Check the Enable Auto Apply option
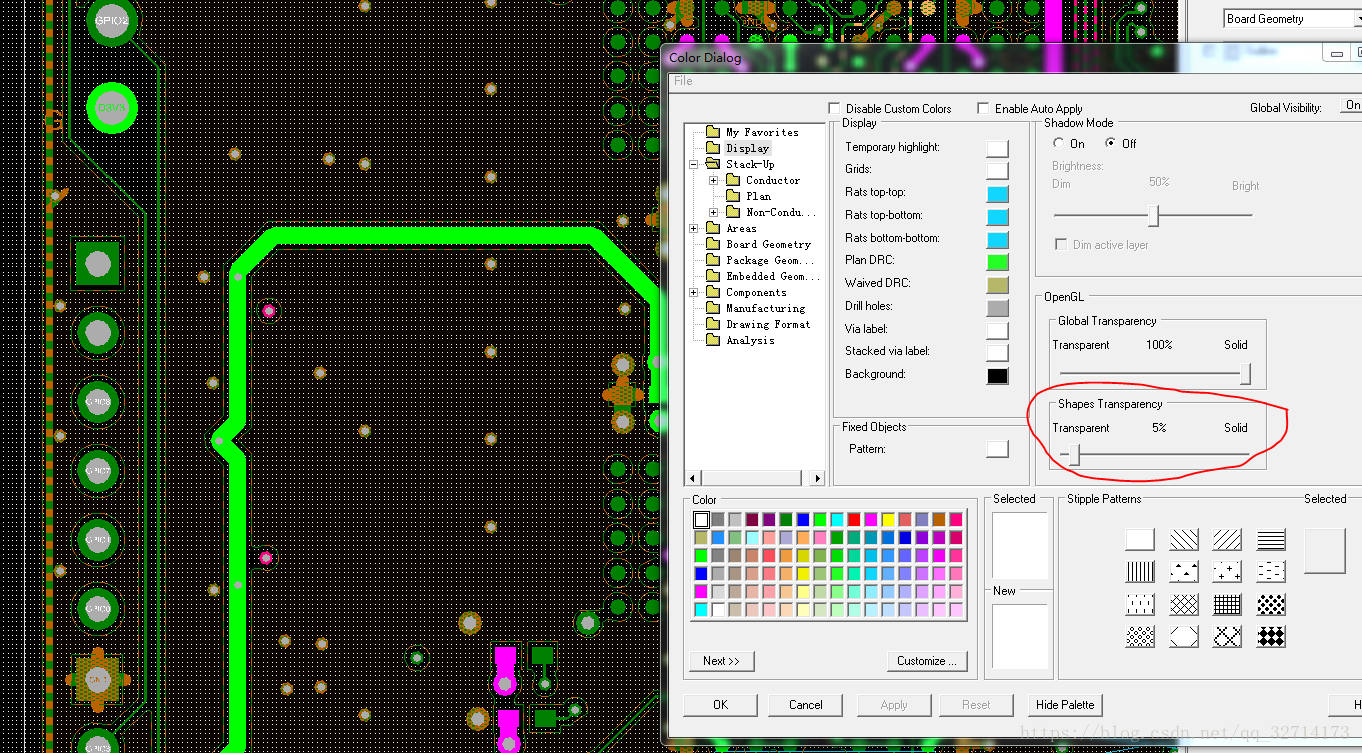1362x753 pixels. [983, 108]
